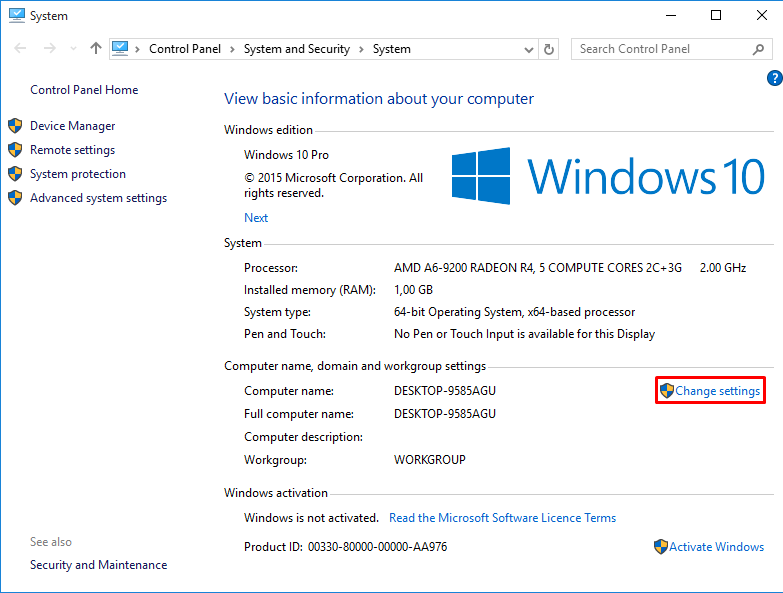Viewport: 783px width, 593px height.
Task: Select Control Panel in the breadcrumb
Action: coord(185,49)
